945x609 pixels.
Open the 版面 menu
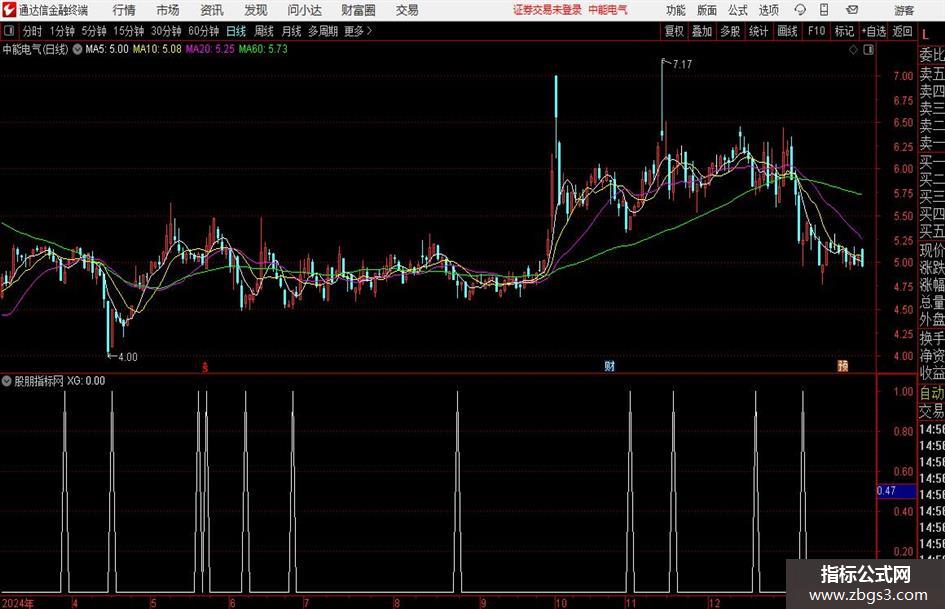[706, 10]
